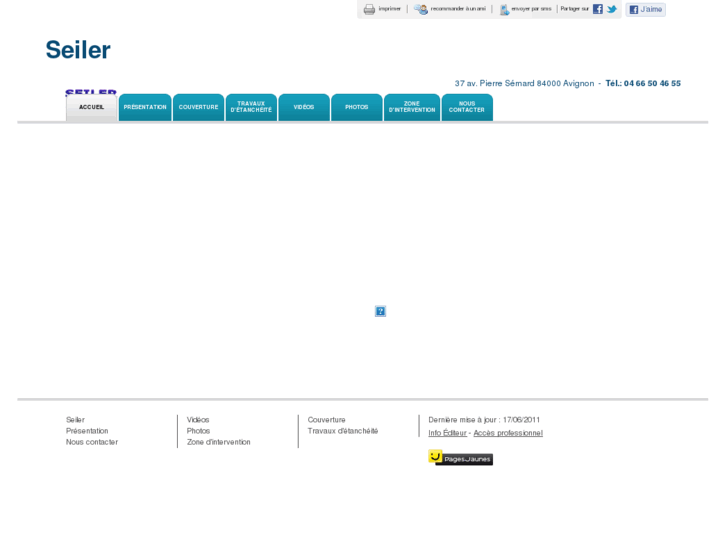Open the Accès professionnel link
This screenshot has height=545, width=727.
coord(508,433)
